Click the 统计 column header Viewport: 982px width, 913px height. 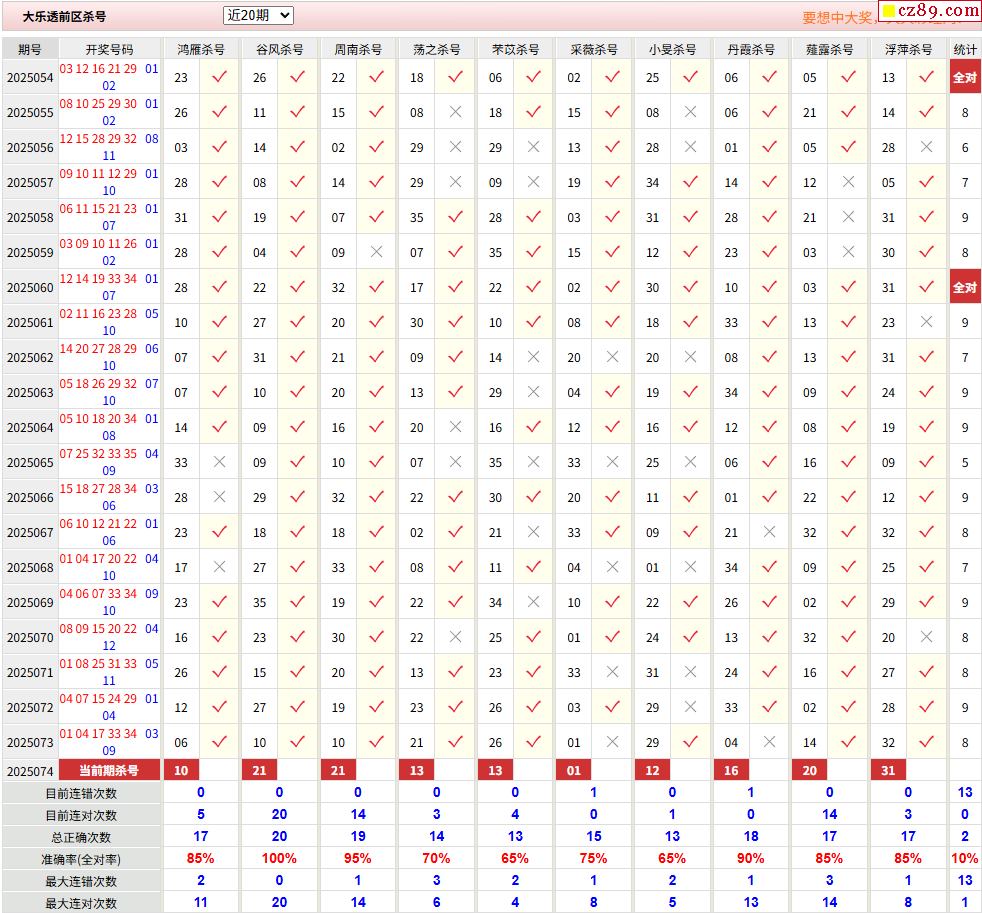965,49
